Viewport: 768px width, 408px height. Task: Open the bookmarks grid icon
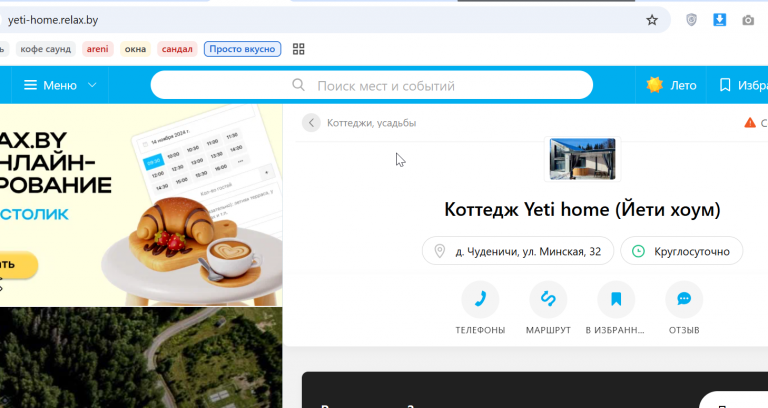pos(298,49)
